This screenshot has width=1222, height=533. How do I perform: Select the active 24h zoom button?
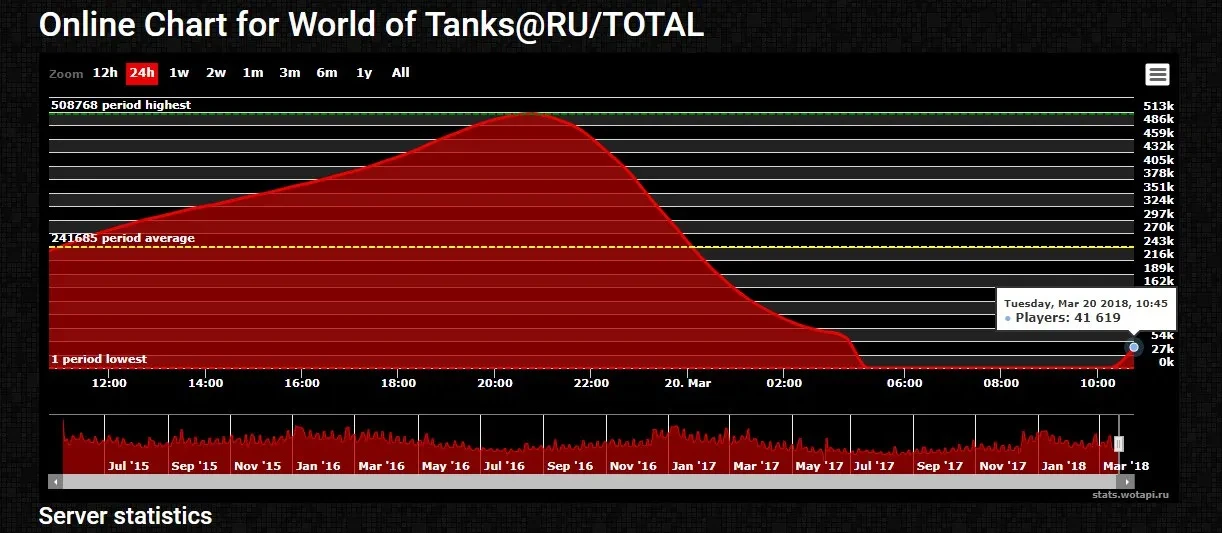click(x=142, y=73)
